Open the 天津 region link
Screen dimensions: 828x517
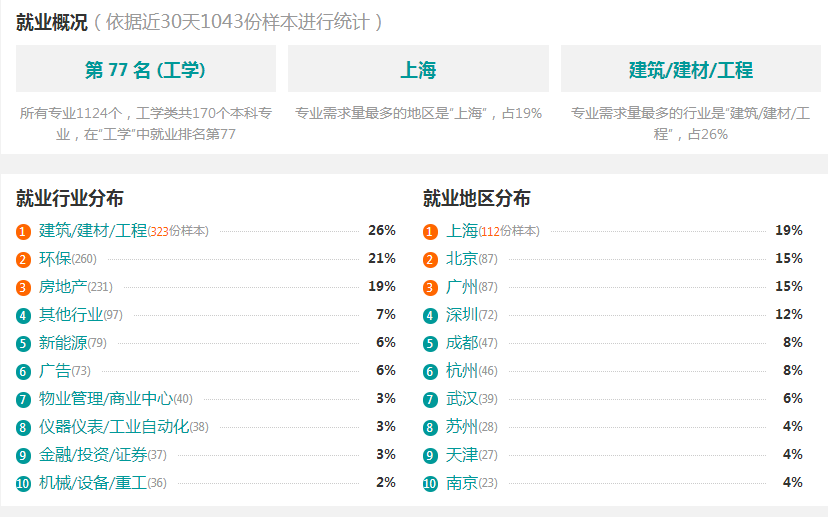tap(462, 455)
